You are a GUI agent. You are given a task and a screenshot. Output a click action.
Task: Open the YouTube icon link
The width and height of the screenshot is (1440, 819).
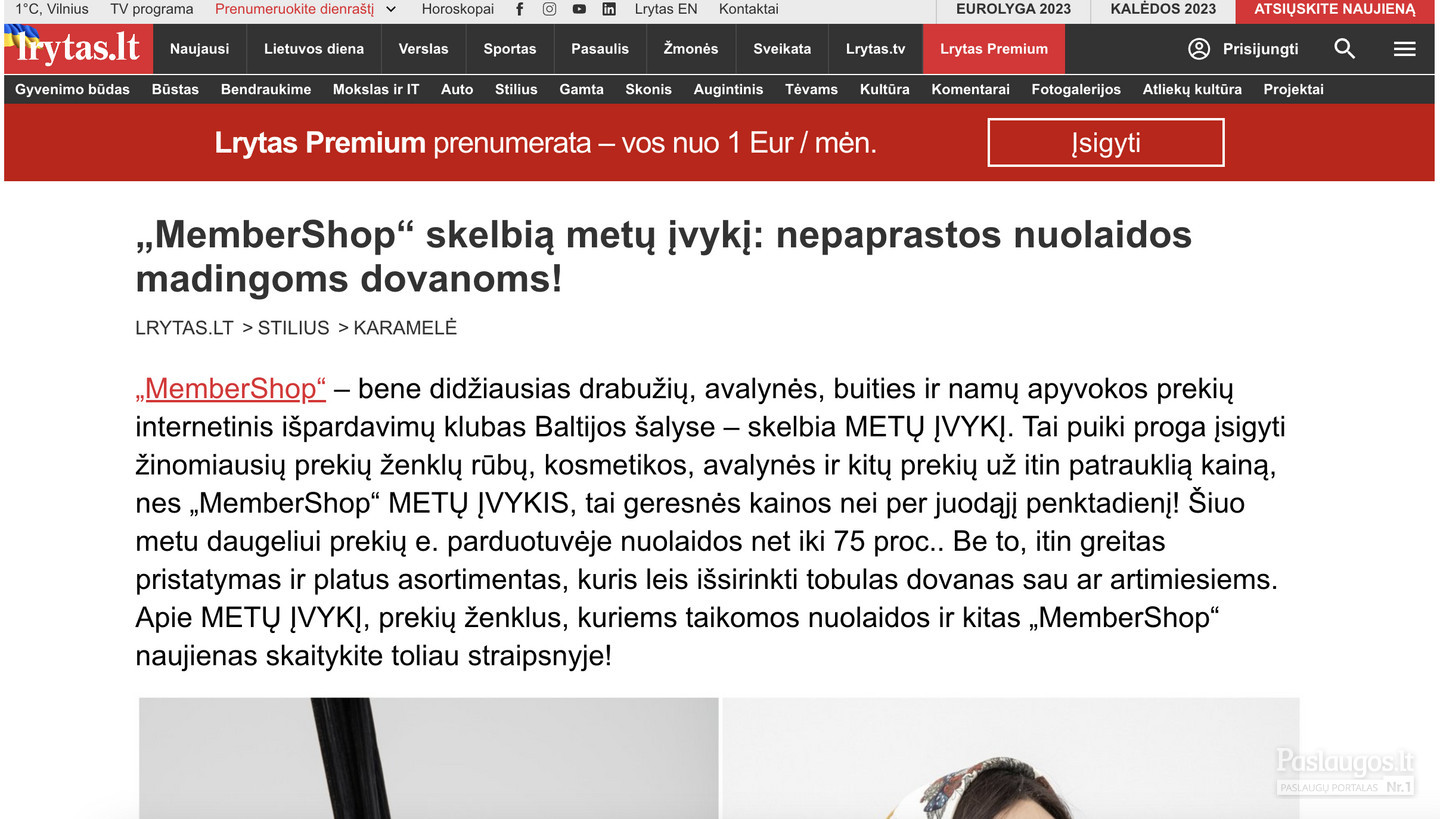click(x=579, y=9)
